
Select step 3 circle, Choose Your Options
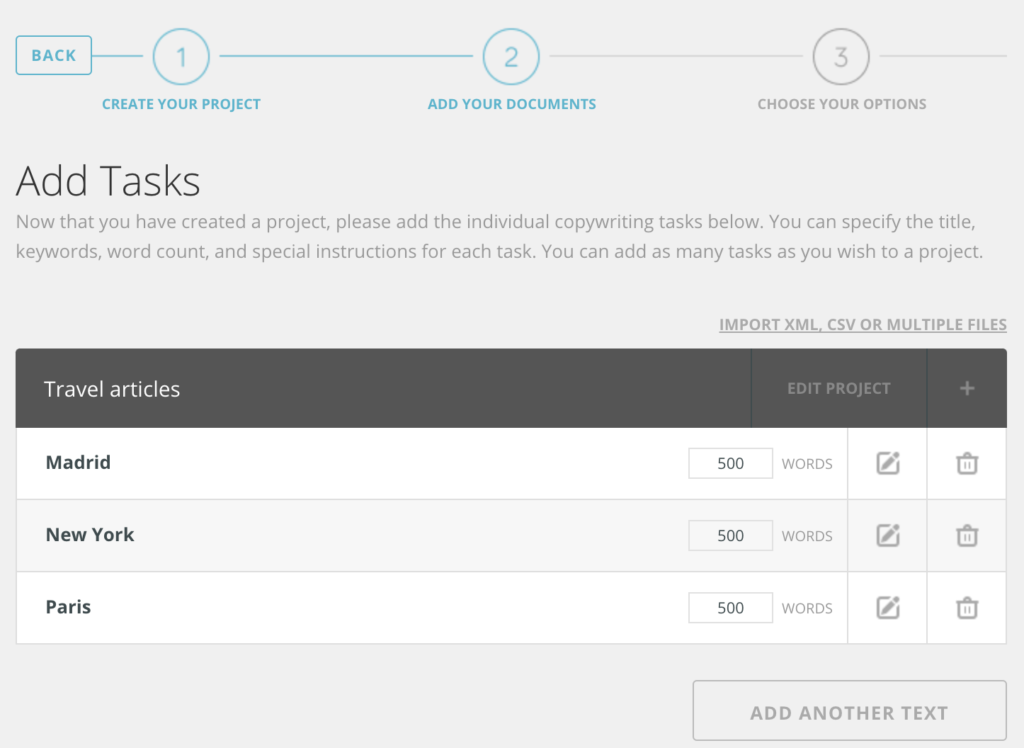[x=841, y=56]
